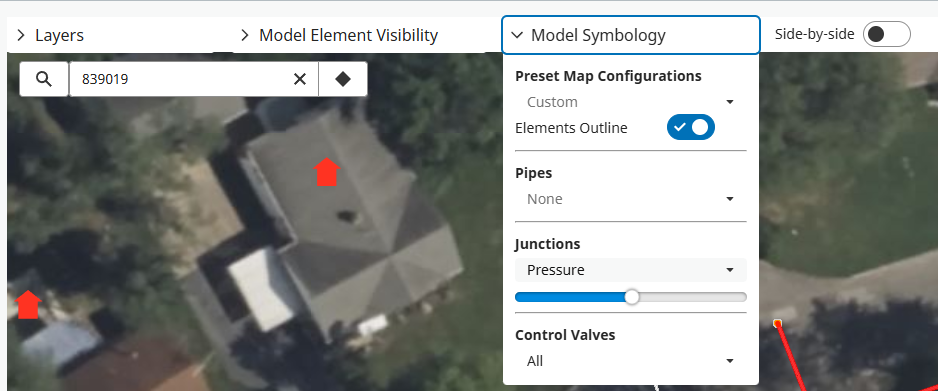Collapse the Model Symbology panel
This screenshot has width=938, height=391.
[631, 35]
